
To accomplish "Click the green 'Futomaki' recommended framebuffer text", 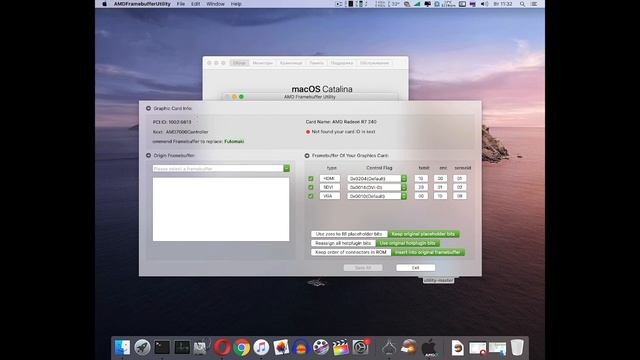I will (234, 142).
